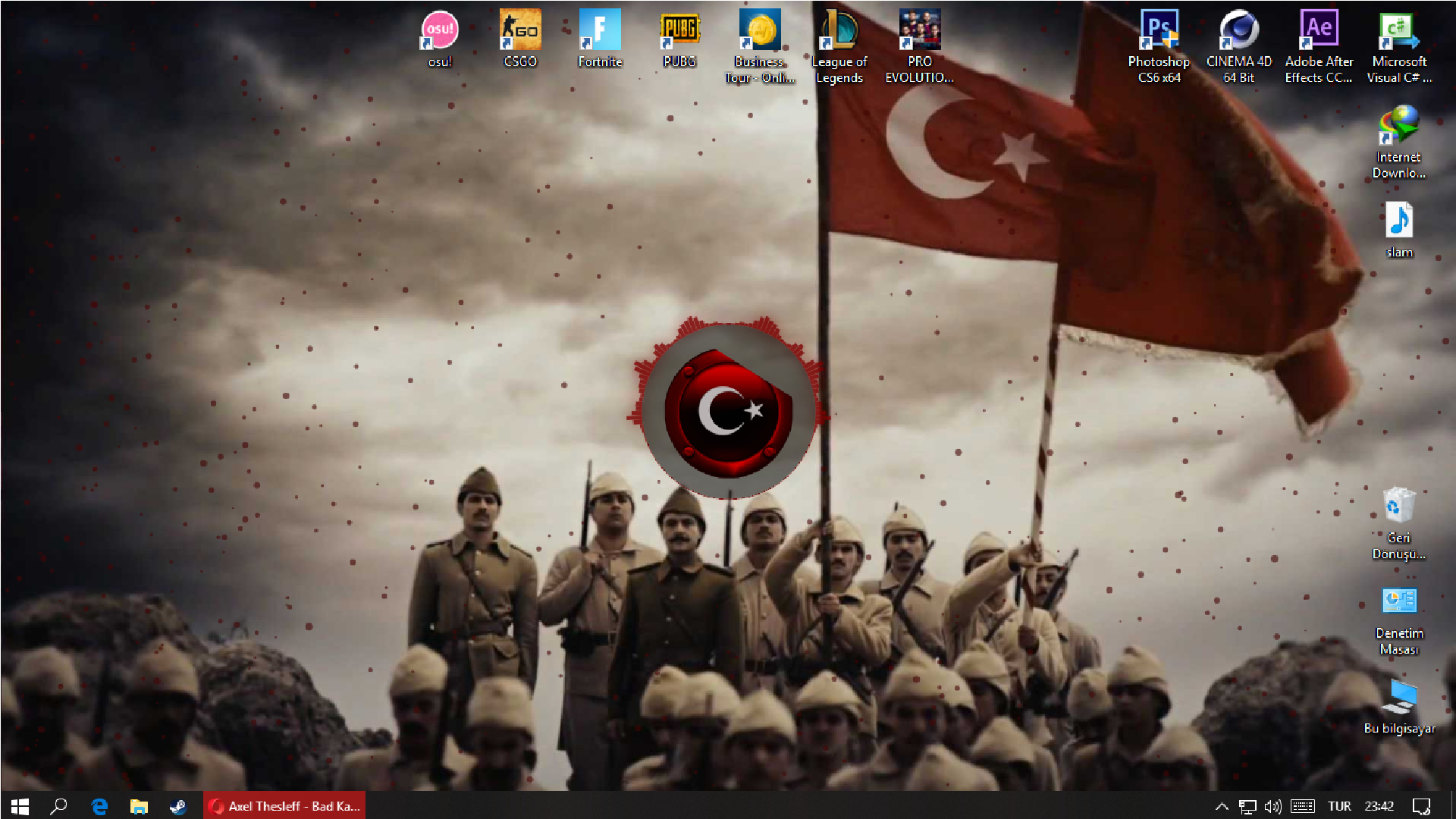This screenshot has height=819, width=1456.
Task: Expand hidden system tray icons chevron
Action: point(1221,806)
